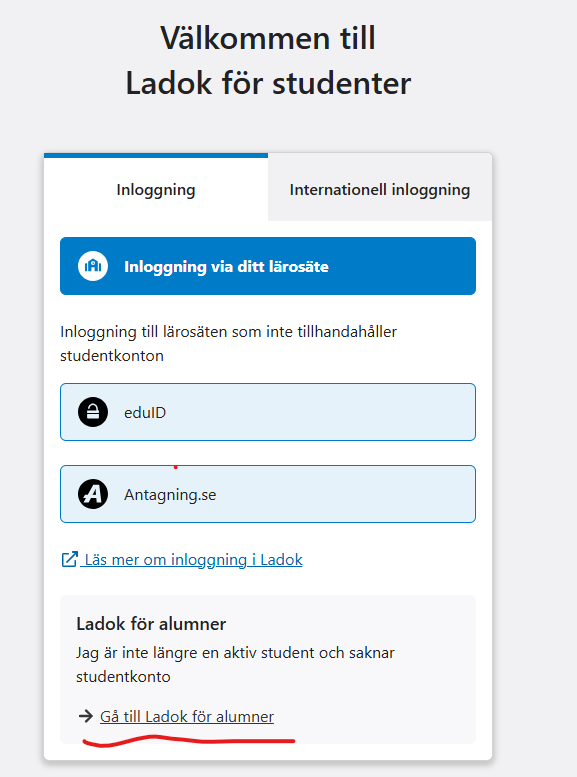
Task: Click the blue active-tab indicator bar above Inloggning
Action: pyautogui.click(x=156, y=155)
